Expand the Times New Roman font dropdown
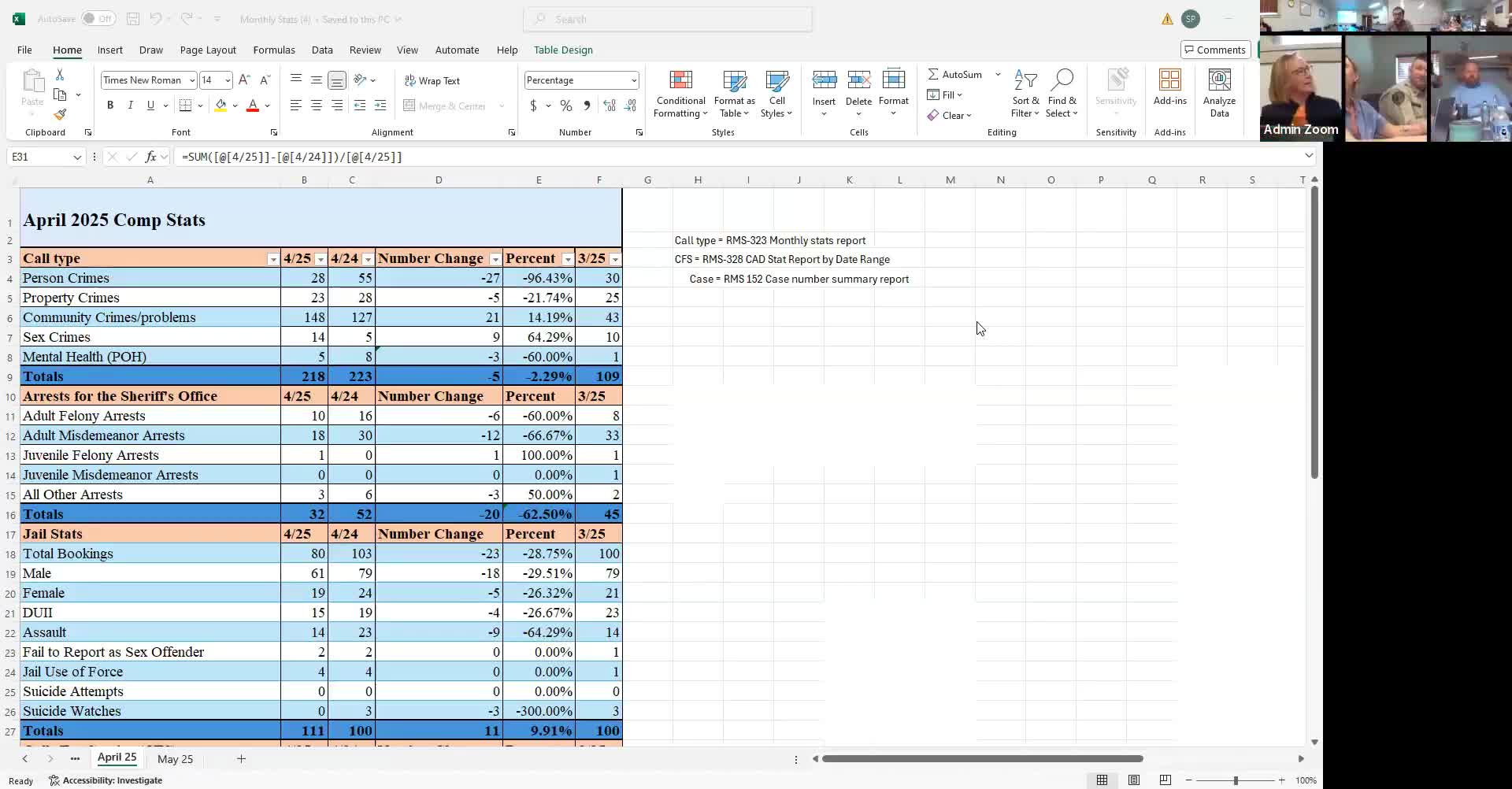The height and width of the screenshot is (789, 1512). (x=191, y=80)
